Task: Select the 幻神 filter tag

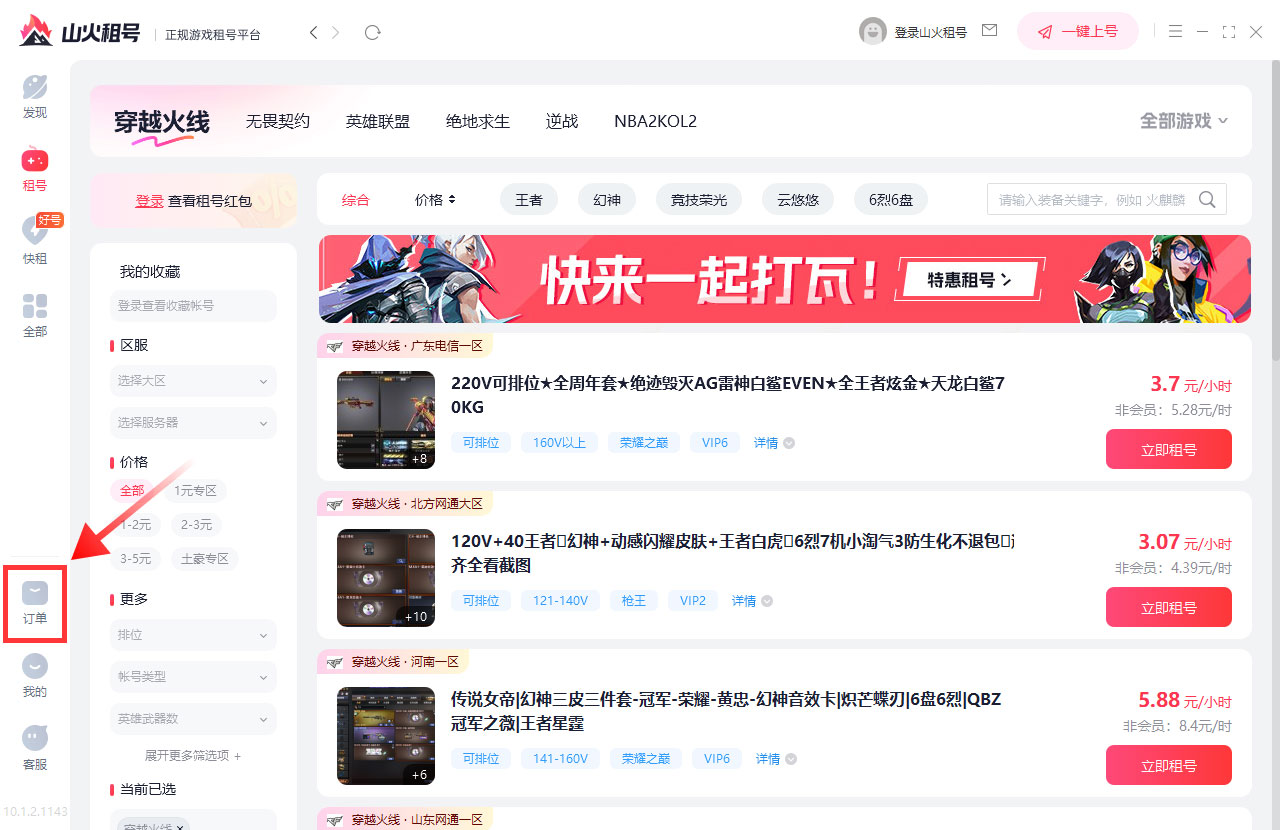Action: (x=607, y=200)
